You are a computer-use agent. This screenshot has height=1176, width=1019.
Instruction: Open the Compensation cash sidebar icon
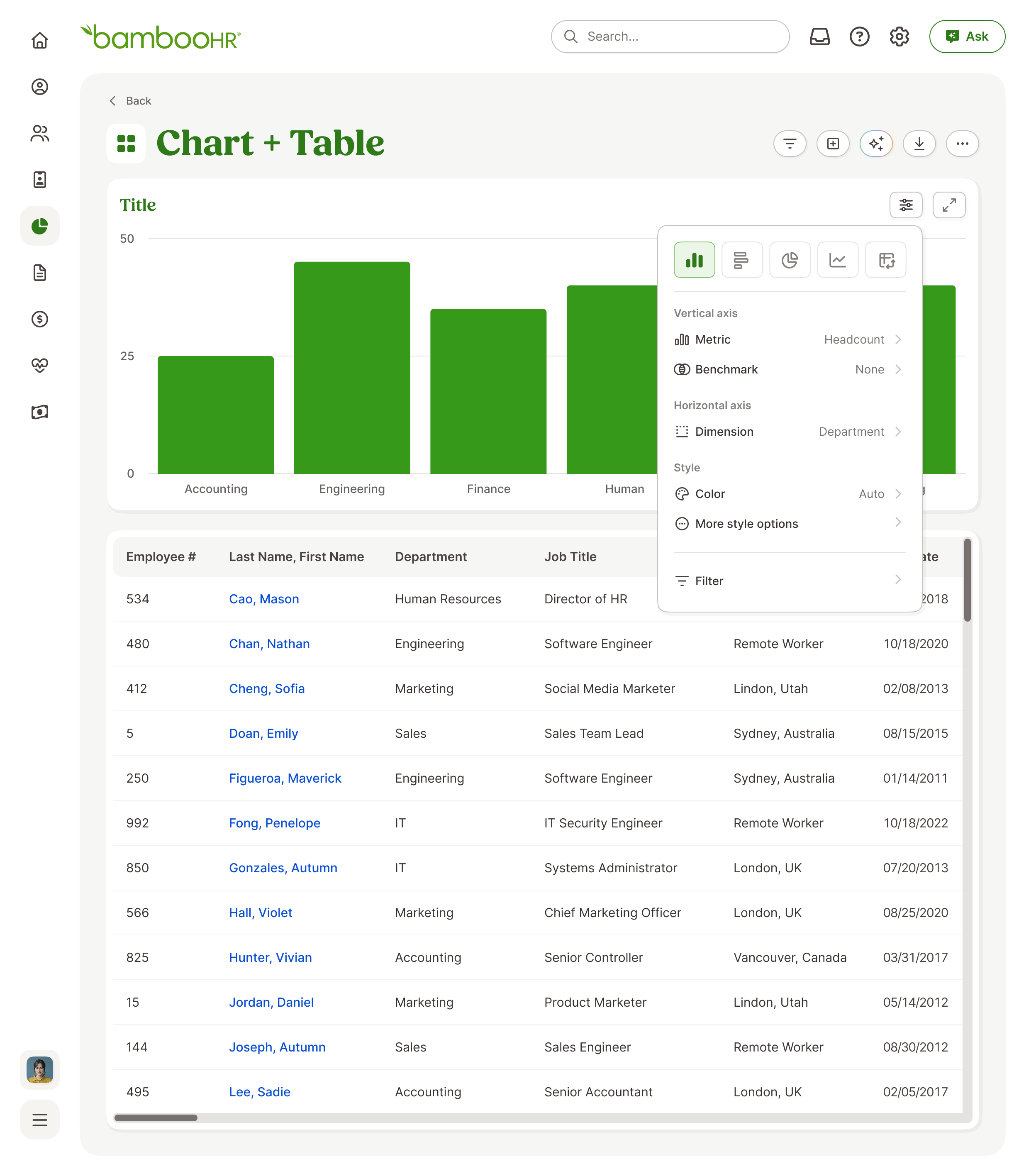coord(40,412)
